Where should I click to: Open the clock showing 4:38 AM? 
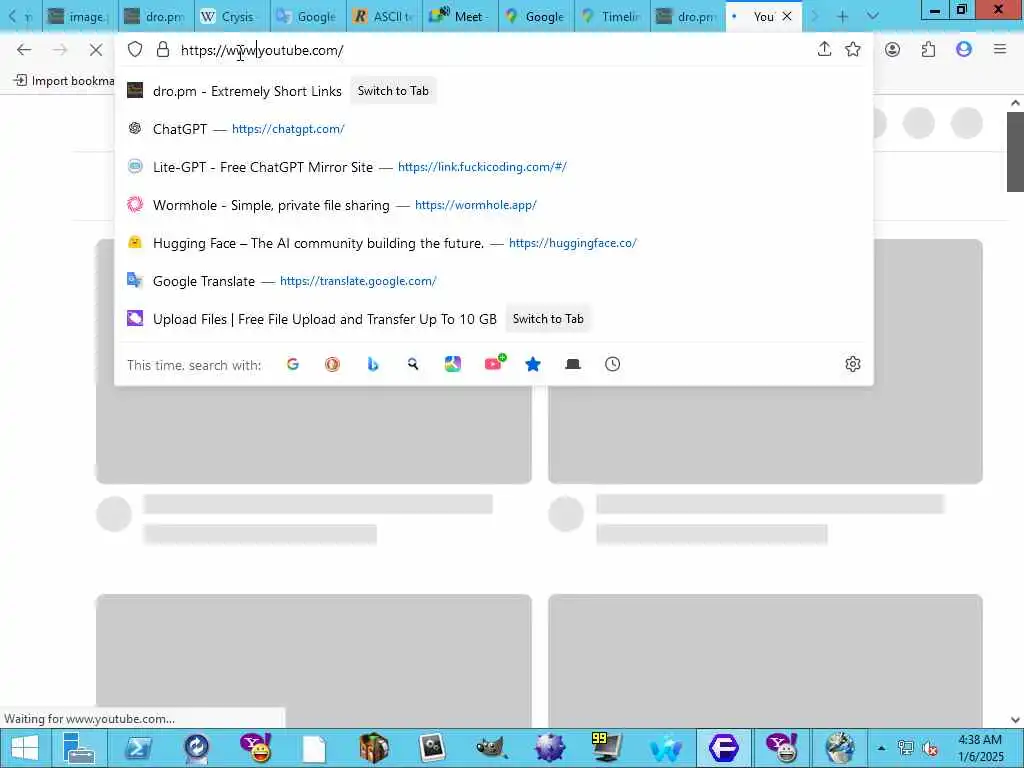980,748
